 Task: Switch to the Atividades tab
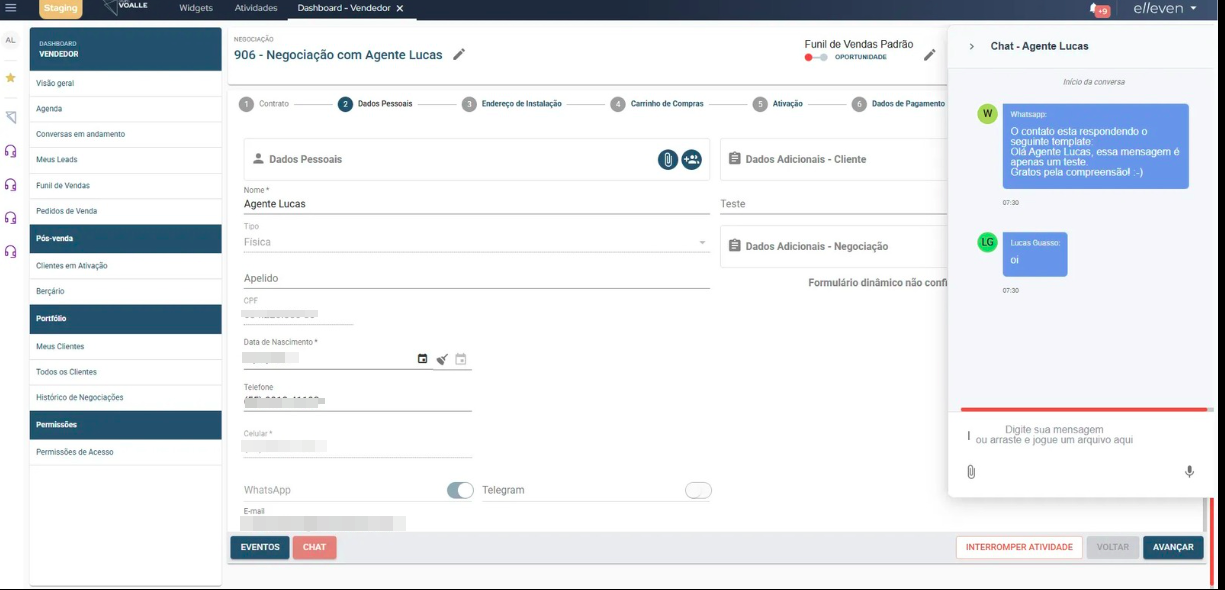pos(255,8)
